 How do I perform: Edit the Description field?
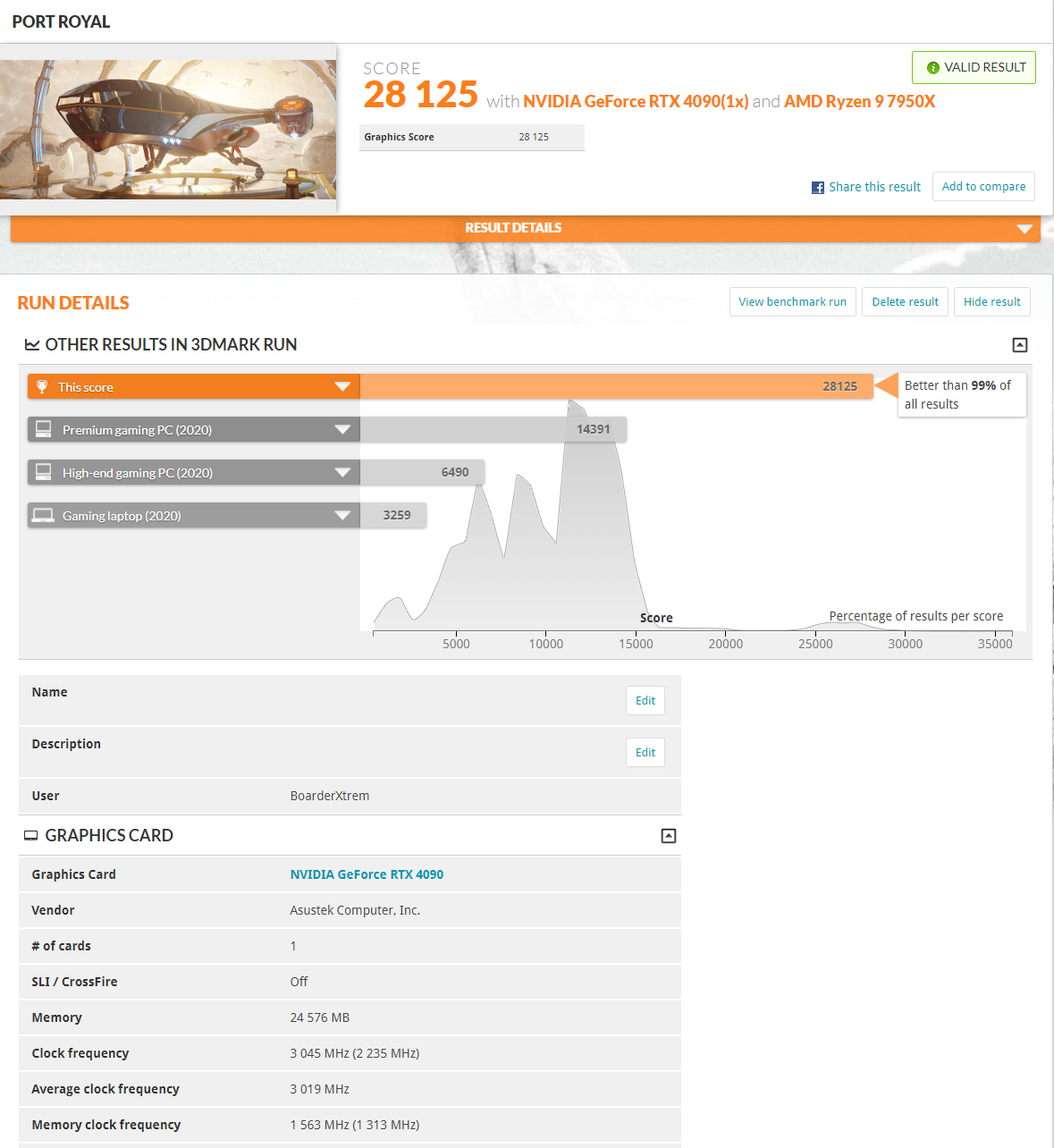click(x=645, y=753)
